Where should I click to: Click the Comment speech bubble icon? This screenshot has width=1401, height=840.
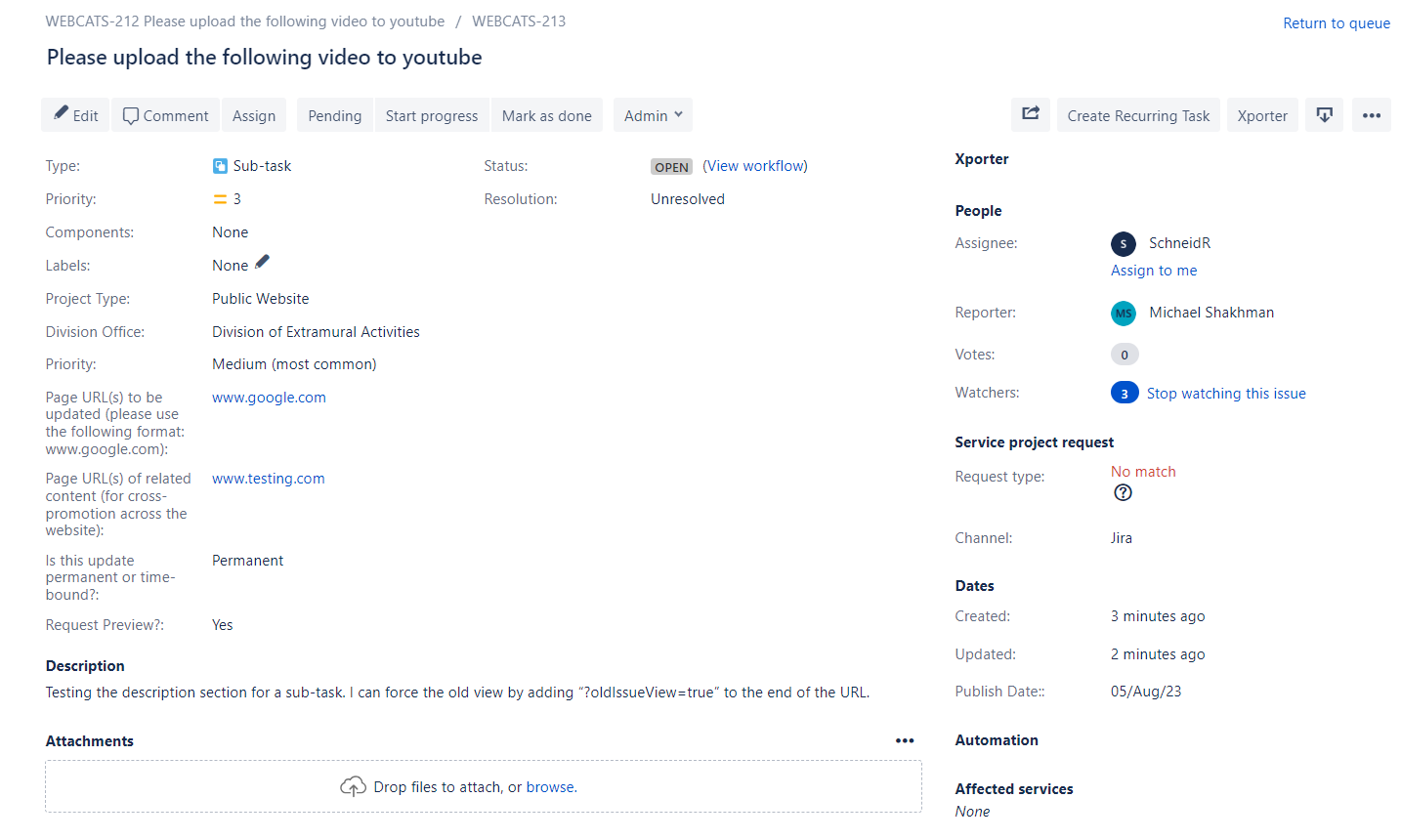coord(130,114)
